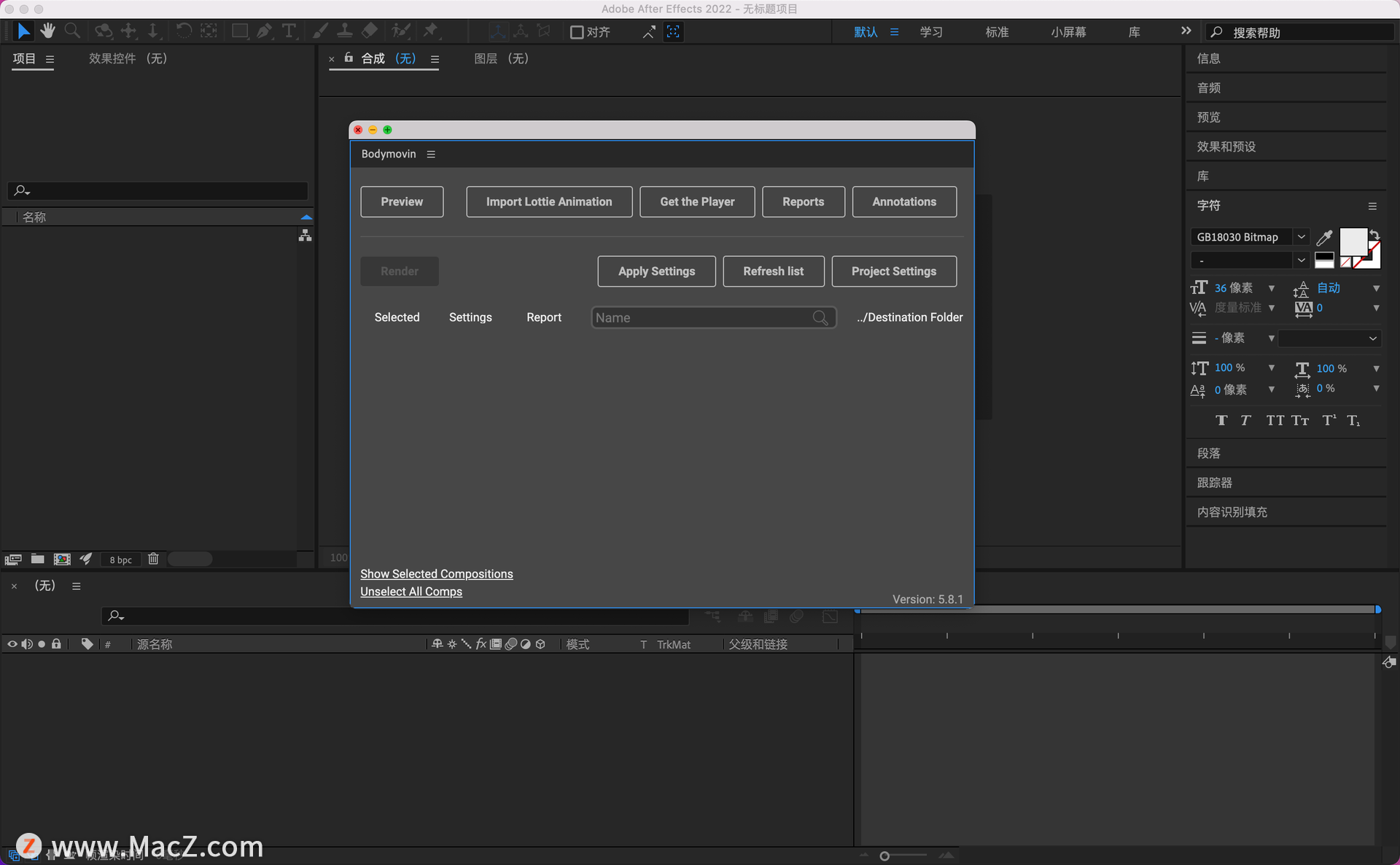Screen dimensions: 1400x865
Task: Click the Refresh list button
Action: click(x=773, y=271)
